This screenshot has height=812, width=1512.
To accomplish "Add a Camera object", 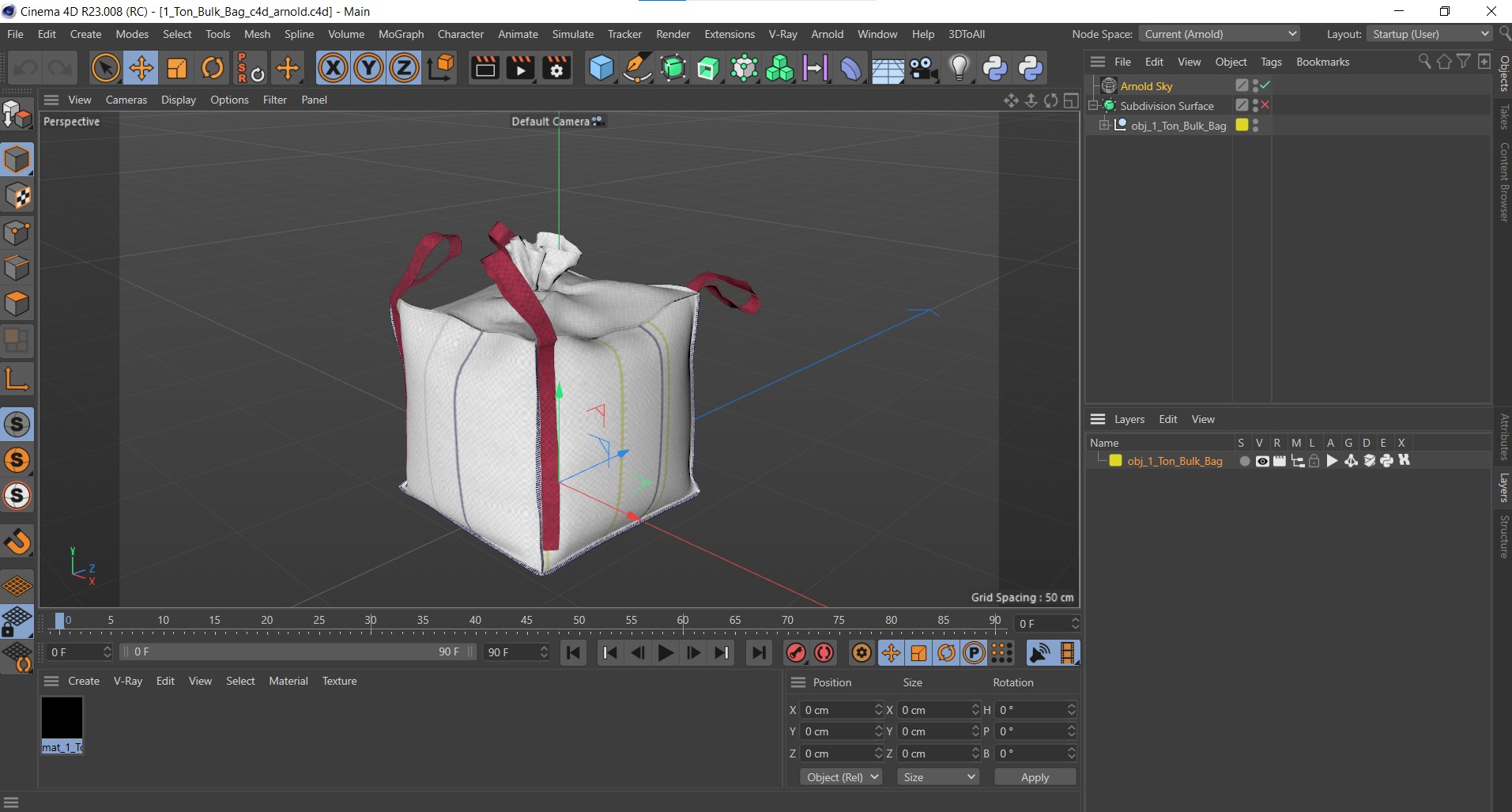I will 923,68.
